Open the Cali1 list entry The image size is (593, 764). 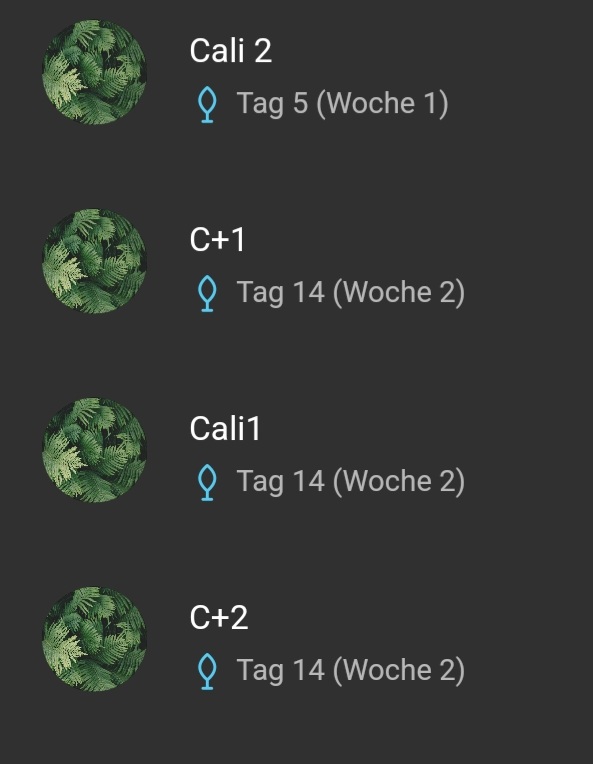pyautogui.click(x=296, y=450)
